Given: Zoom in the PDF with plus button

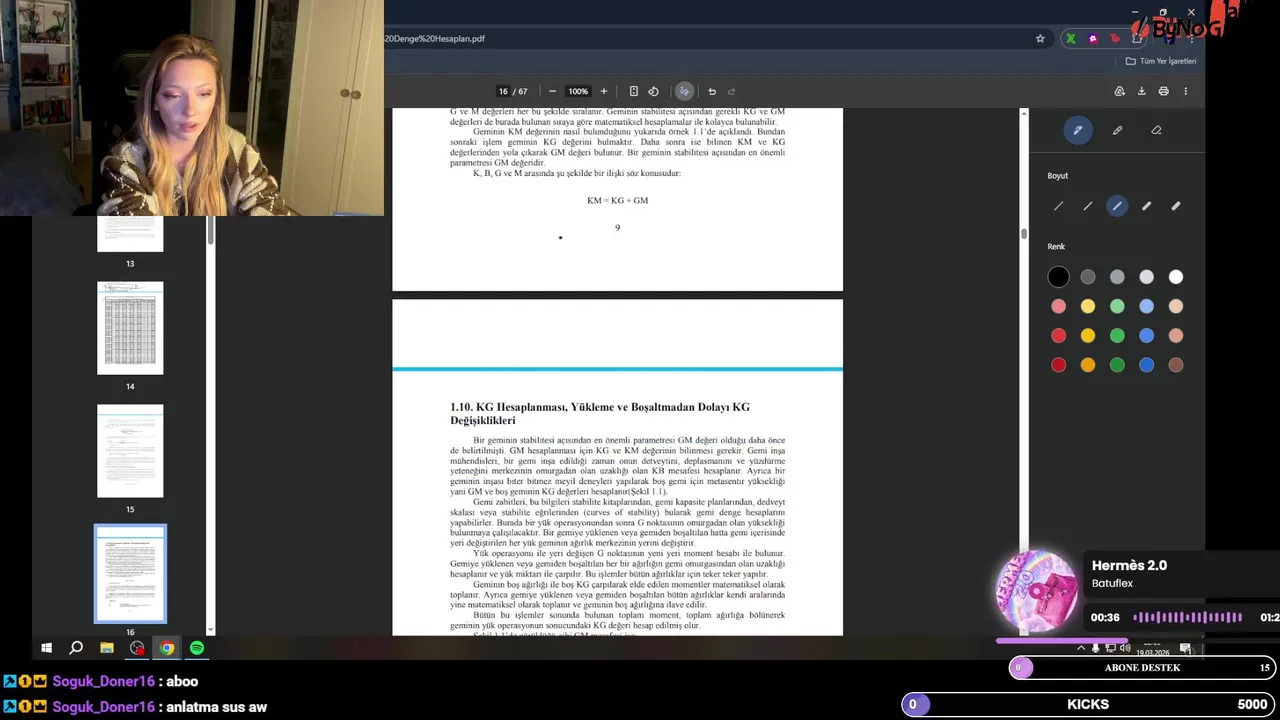Looking at the screenshot, I should point(603,91).
